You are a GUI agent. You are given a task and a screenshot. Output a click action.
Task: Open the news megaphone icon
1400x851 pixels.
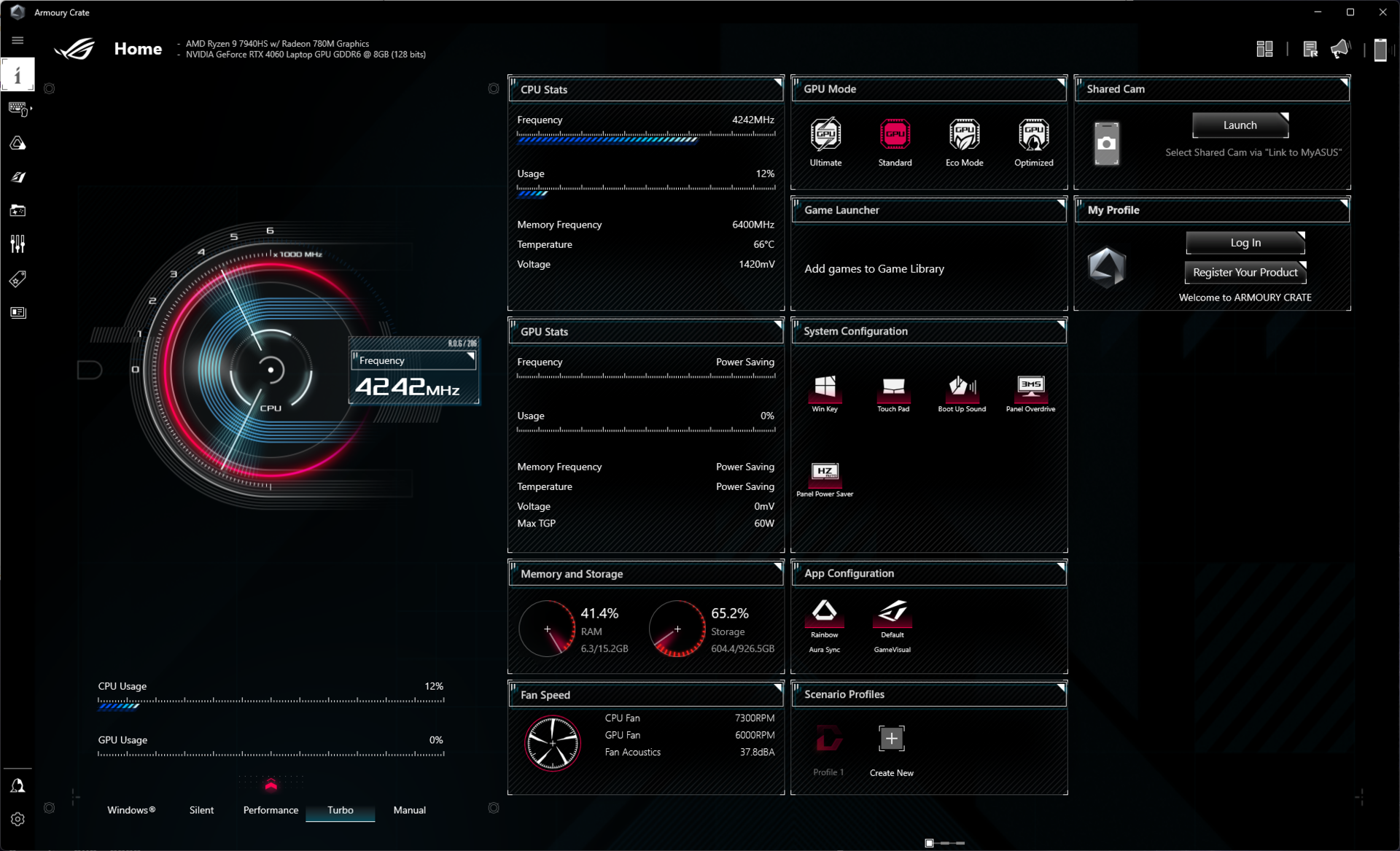pos(1339,50)
